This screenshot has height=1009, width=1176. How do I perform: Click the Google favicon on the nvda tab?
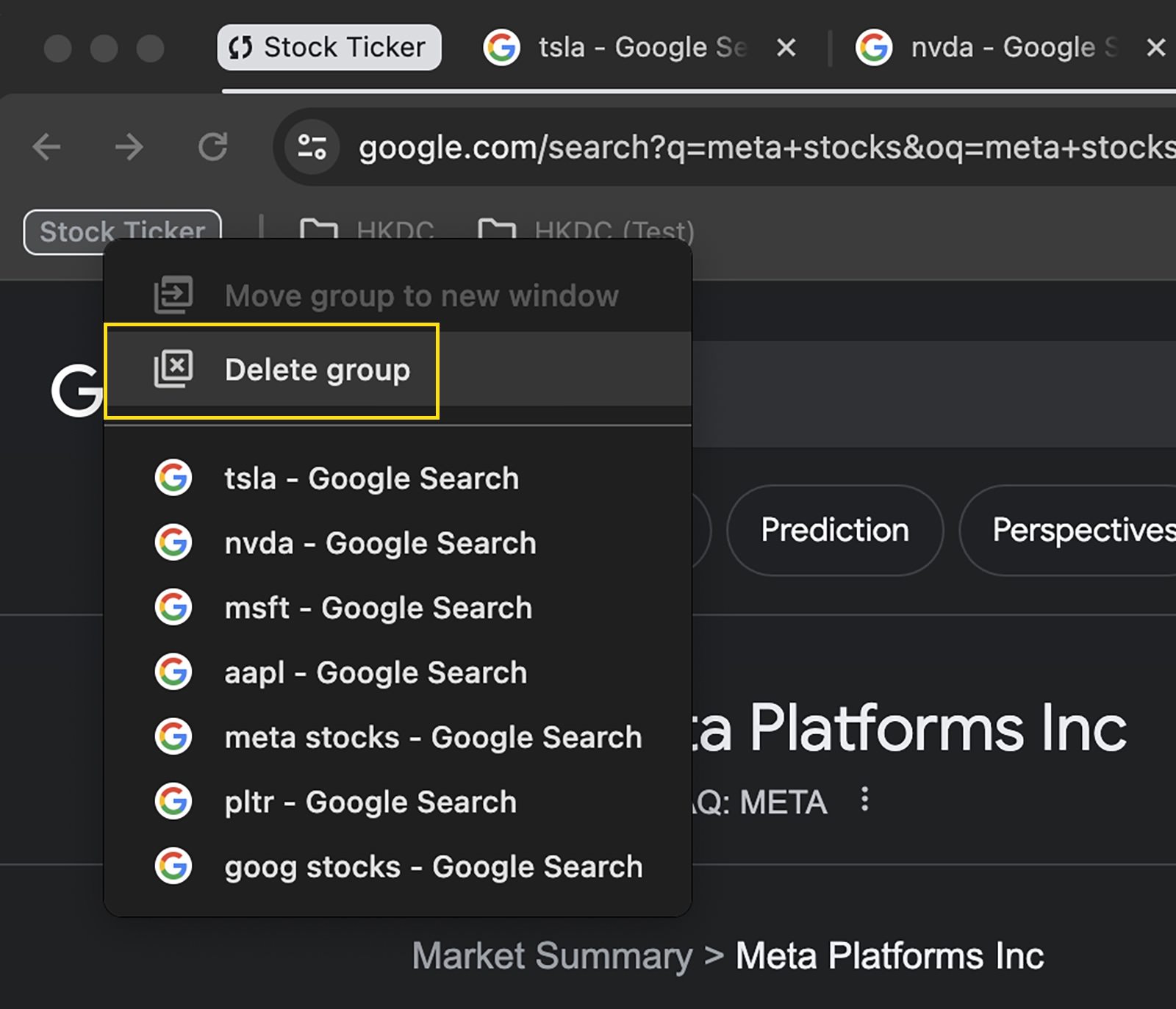coord(874,48)
